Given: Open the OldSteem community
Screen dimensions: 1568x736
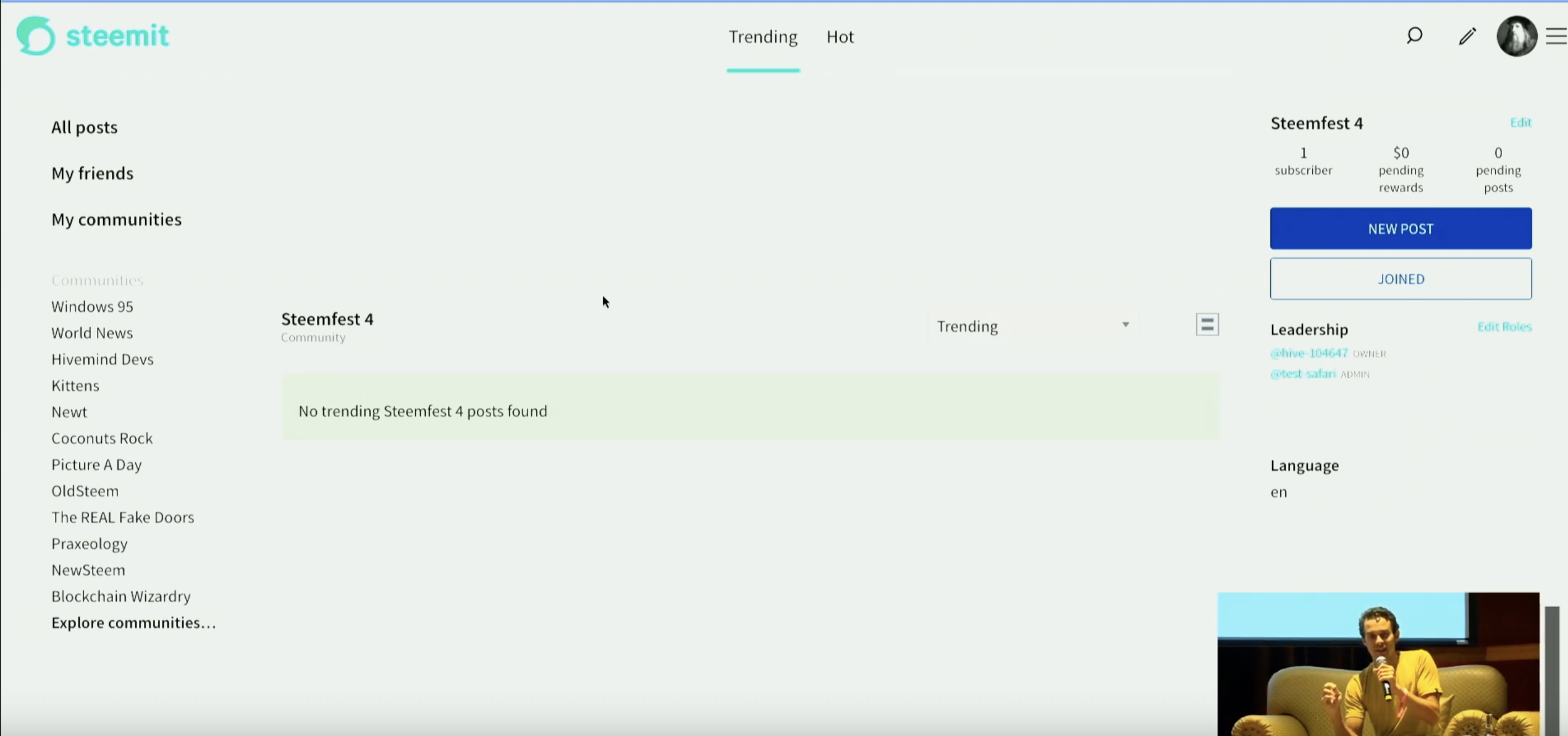Looking at the screenshot, I should [x=85, y=491].
